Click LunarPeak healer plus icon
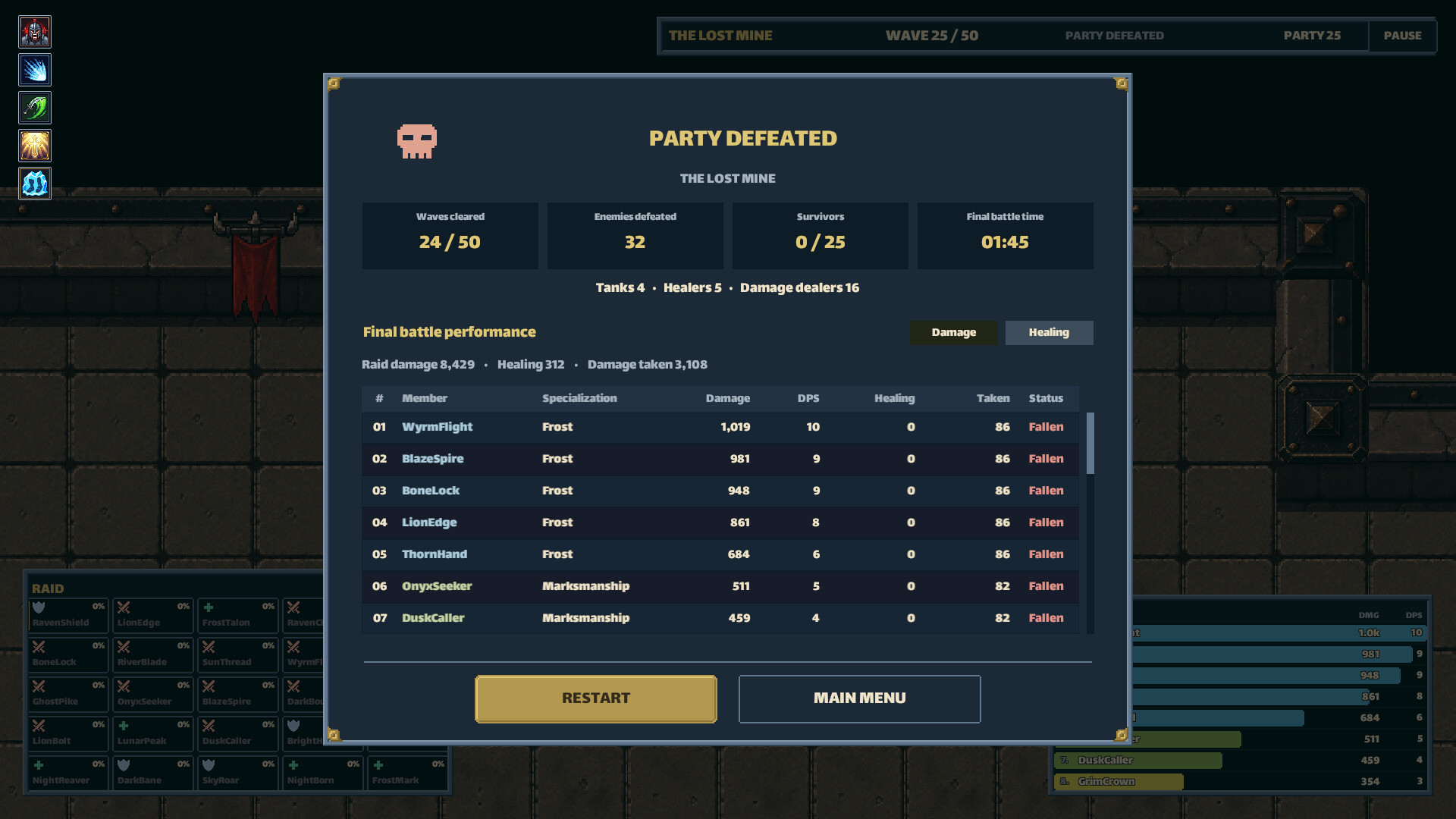The height and width of the screenshot is (819, 1456). tap(124, 726)
